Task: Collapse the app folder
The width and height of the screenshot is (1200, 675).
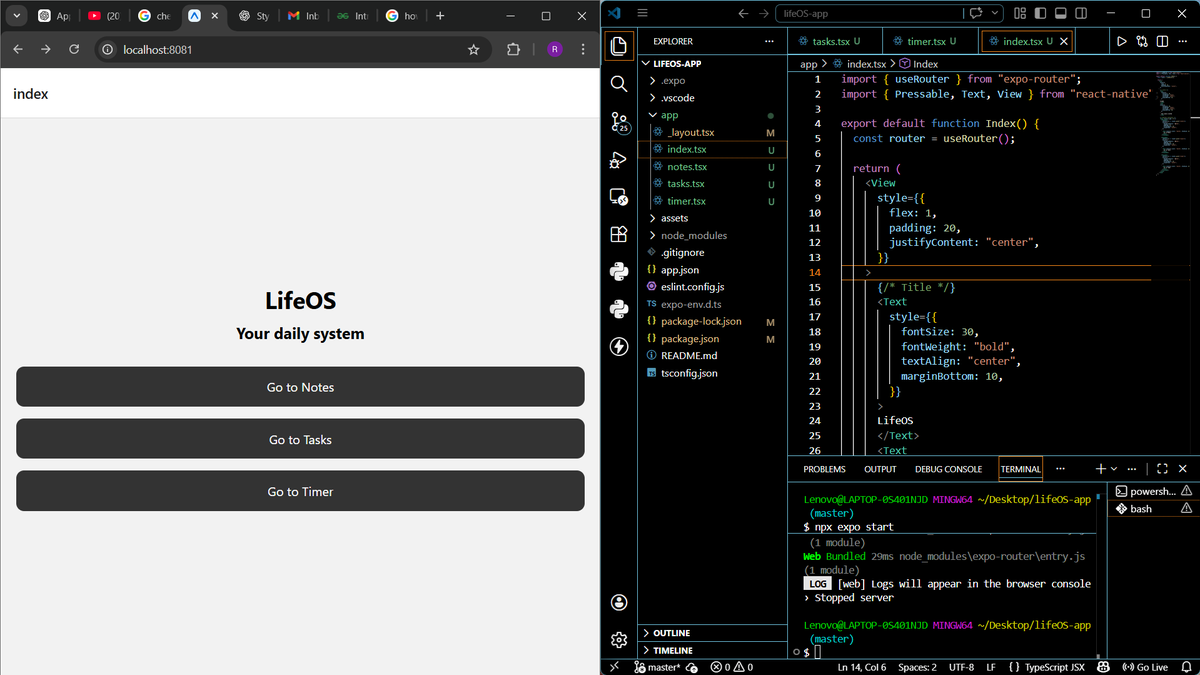Action: [669, 115]
